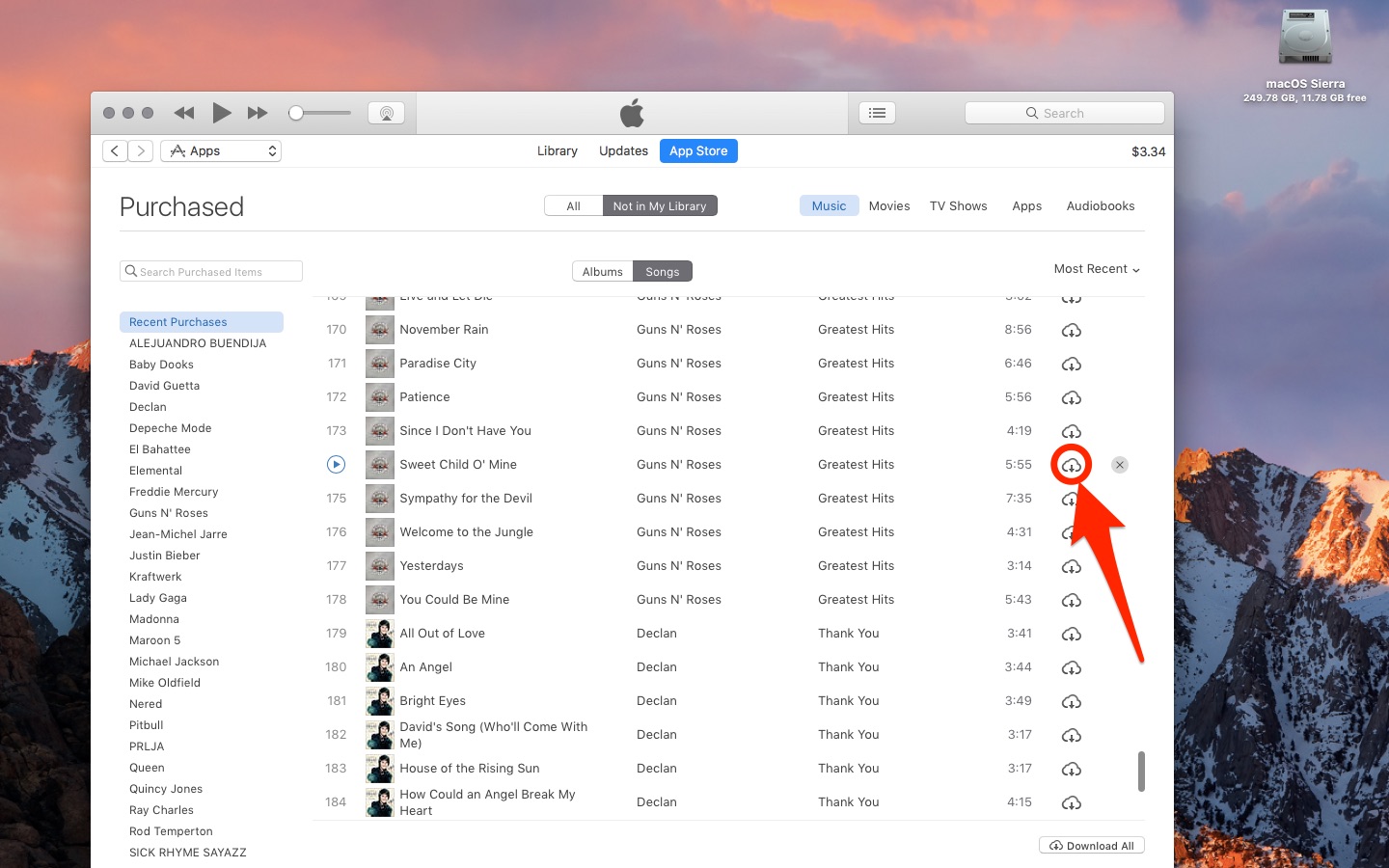
Task: Click the play button for Sweet Child O' Mine
Action: coord(336,464)
